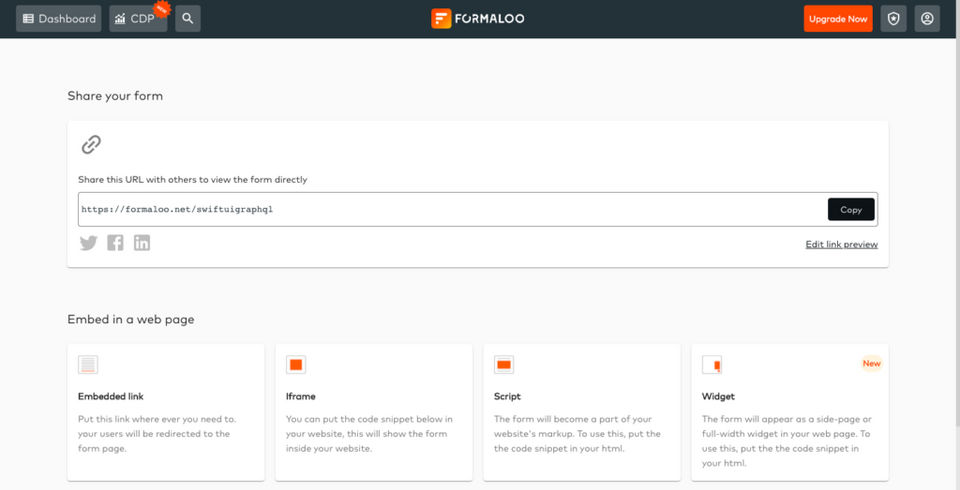This screenshot has width=960, height=490.
Task: Open the user account profile icon
Action: tap(927, 19)
